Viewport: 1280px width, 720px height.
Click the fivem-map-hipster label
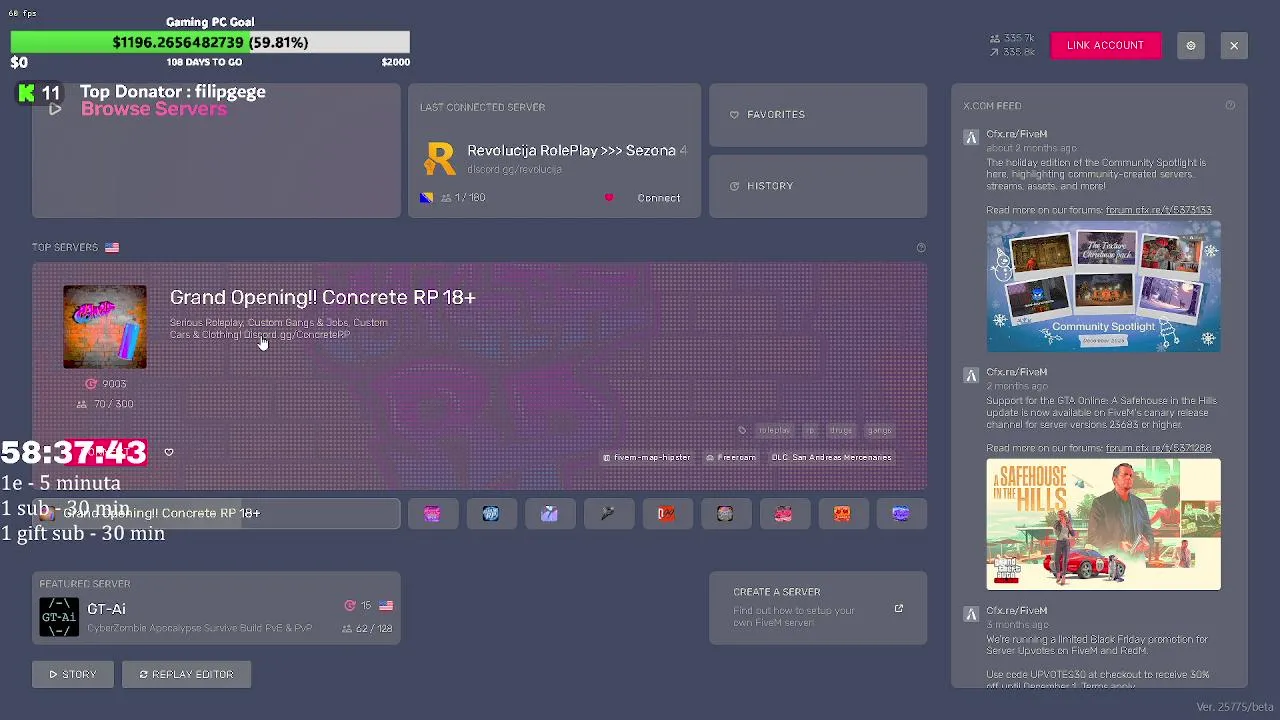coord(646,457)
